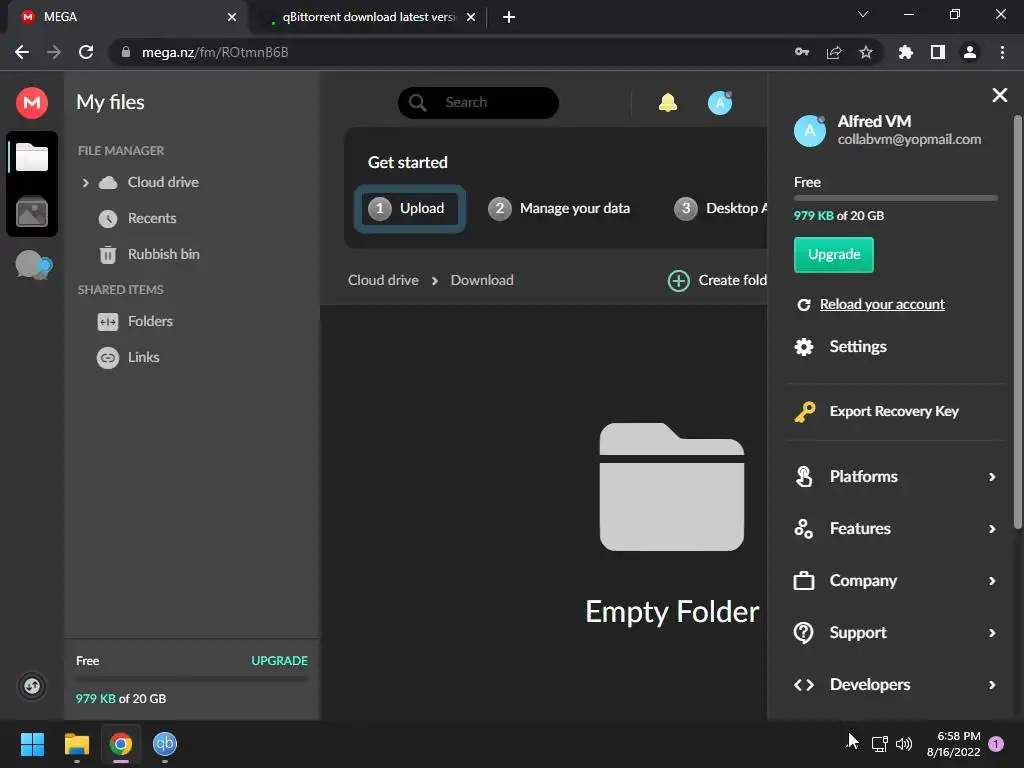Image resolution: width=1024 pixels, height=768 pixels.
Task: Click the red MEGA logo icon
Action: point(31,103)
